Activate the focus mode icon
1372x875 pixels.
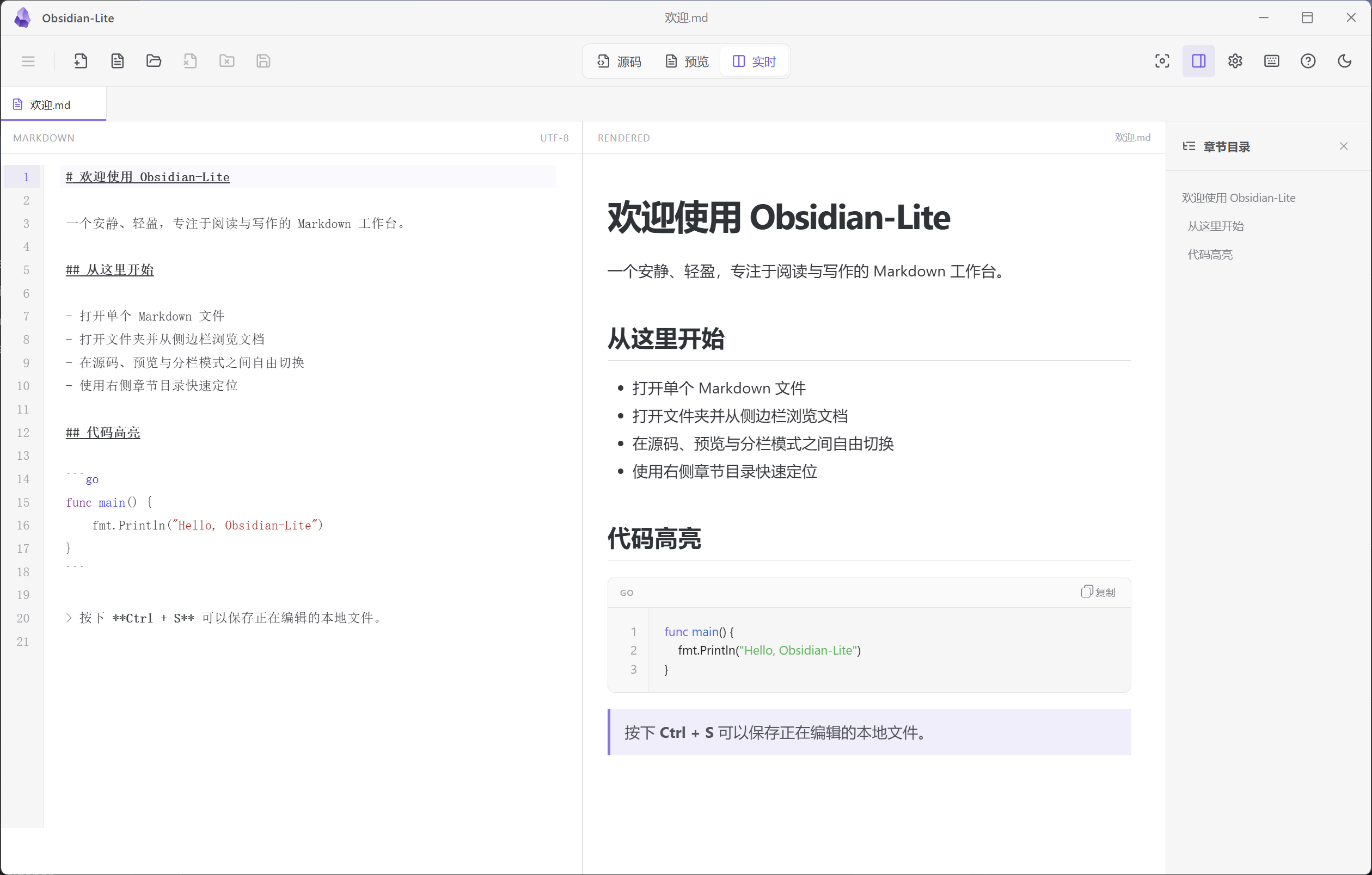pyautogui.click(x=1162, y=61)
